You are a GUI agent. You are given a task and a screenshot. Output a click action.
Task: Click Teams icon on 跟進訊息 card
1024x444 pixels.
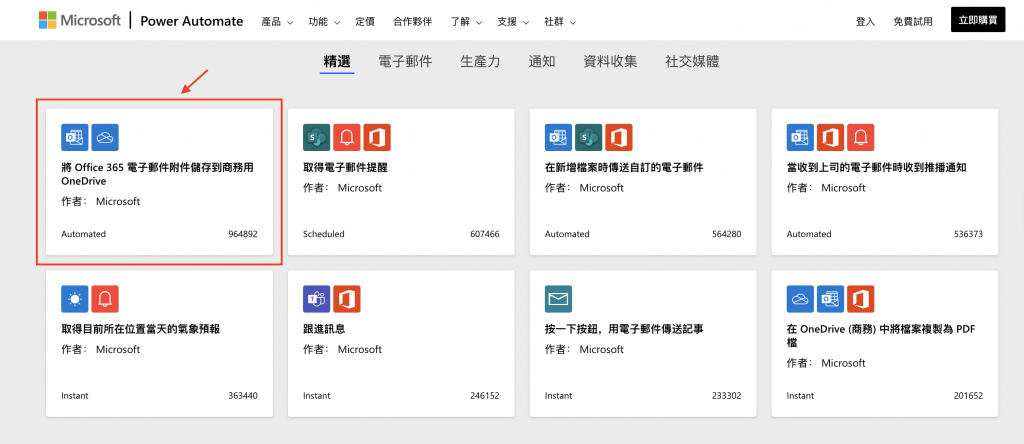(317, 298)
